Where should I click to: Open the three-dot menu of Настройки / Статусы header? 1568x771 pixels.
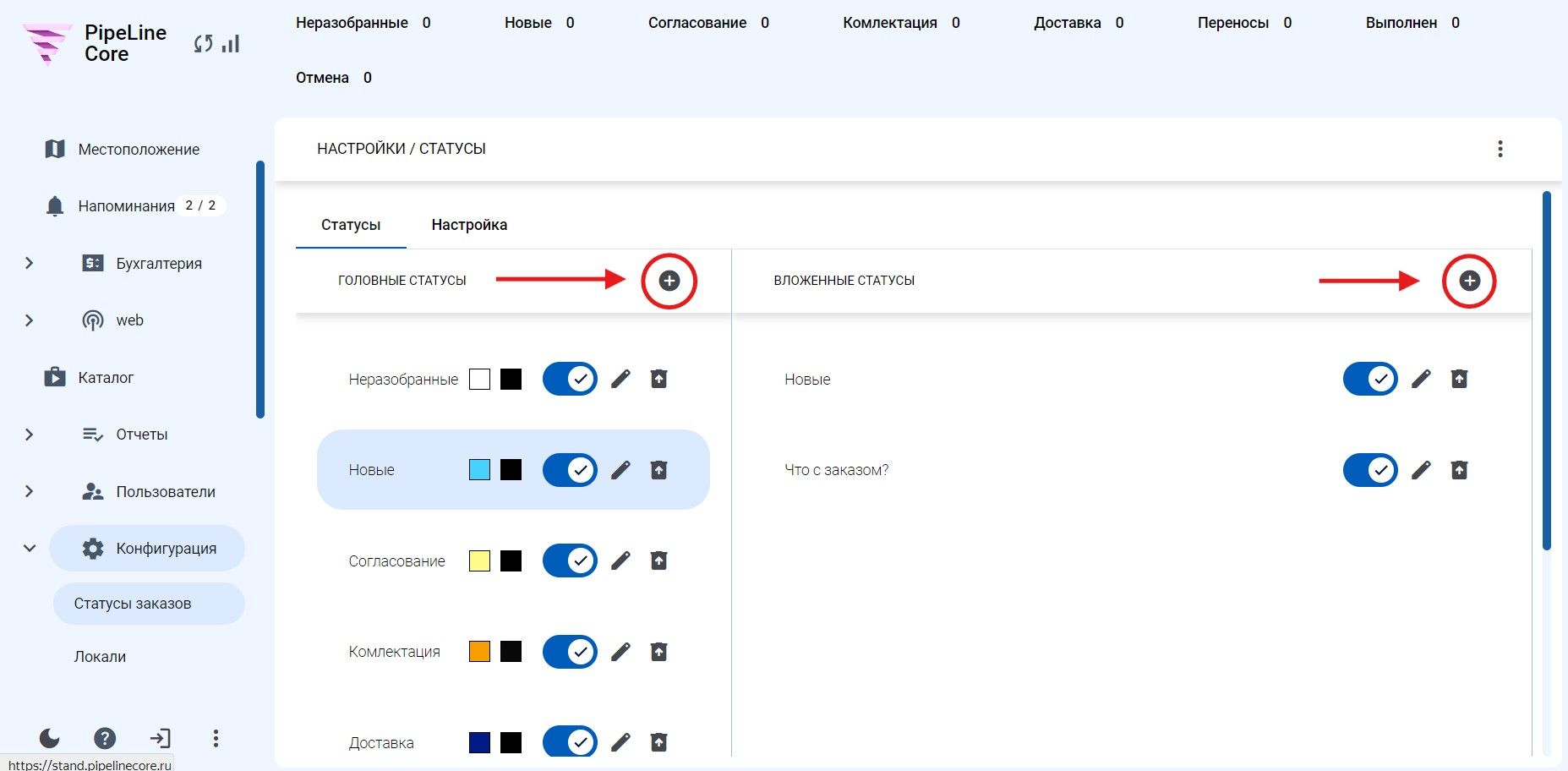pos(1500,149)
